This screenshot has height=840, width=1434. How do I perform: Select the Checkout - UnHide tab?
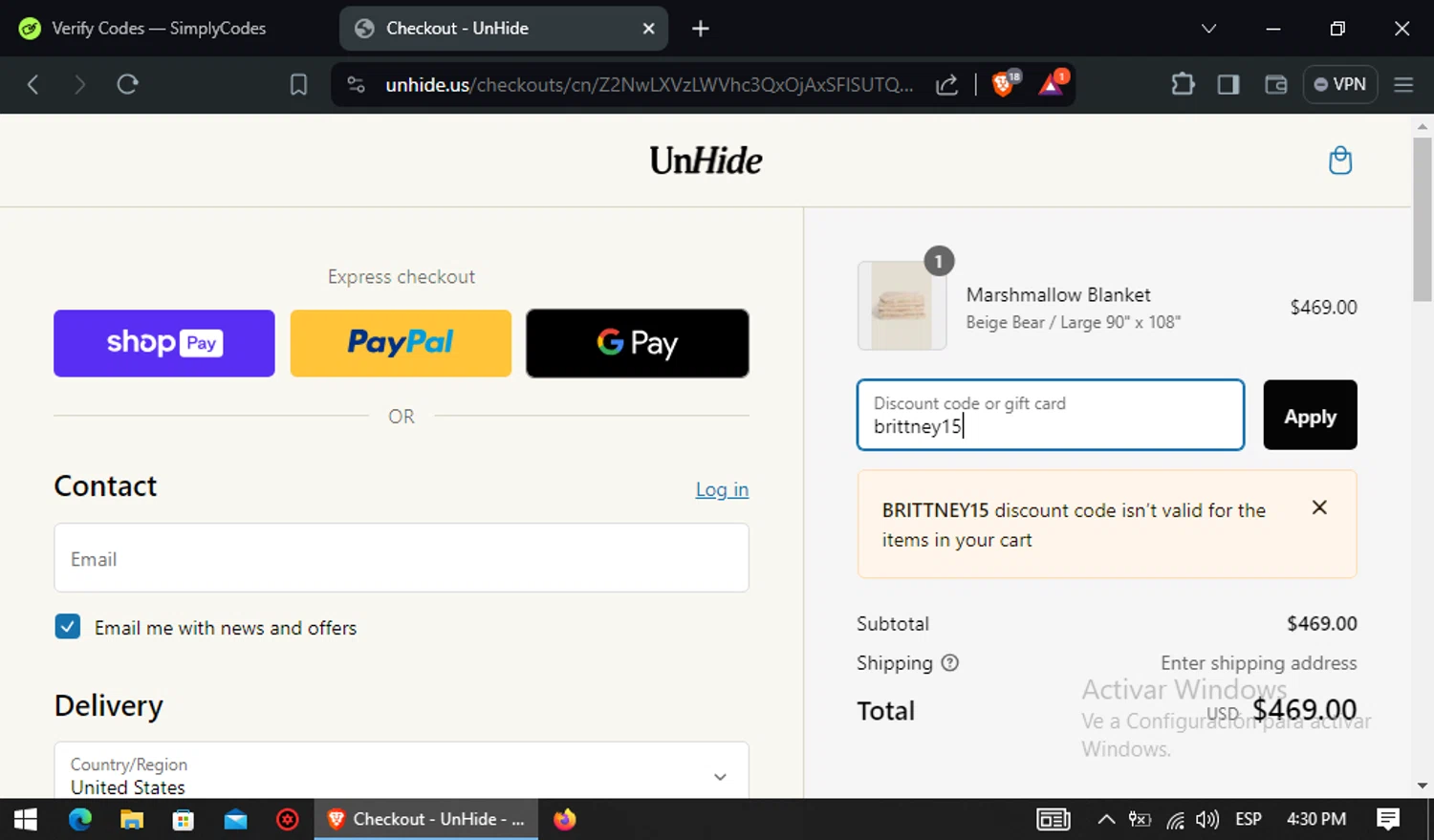pyautogui.click(x=504, y=29)
